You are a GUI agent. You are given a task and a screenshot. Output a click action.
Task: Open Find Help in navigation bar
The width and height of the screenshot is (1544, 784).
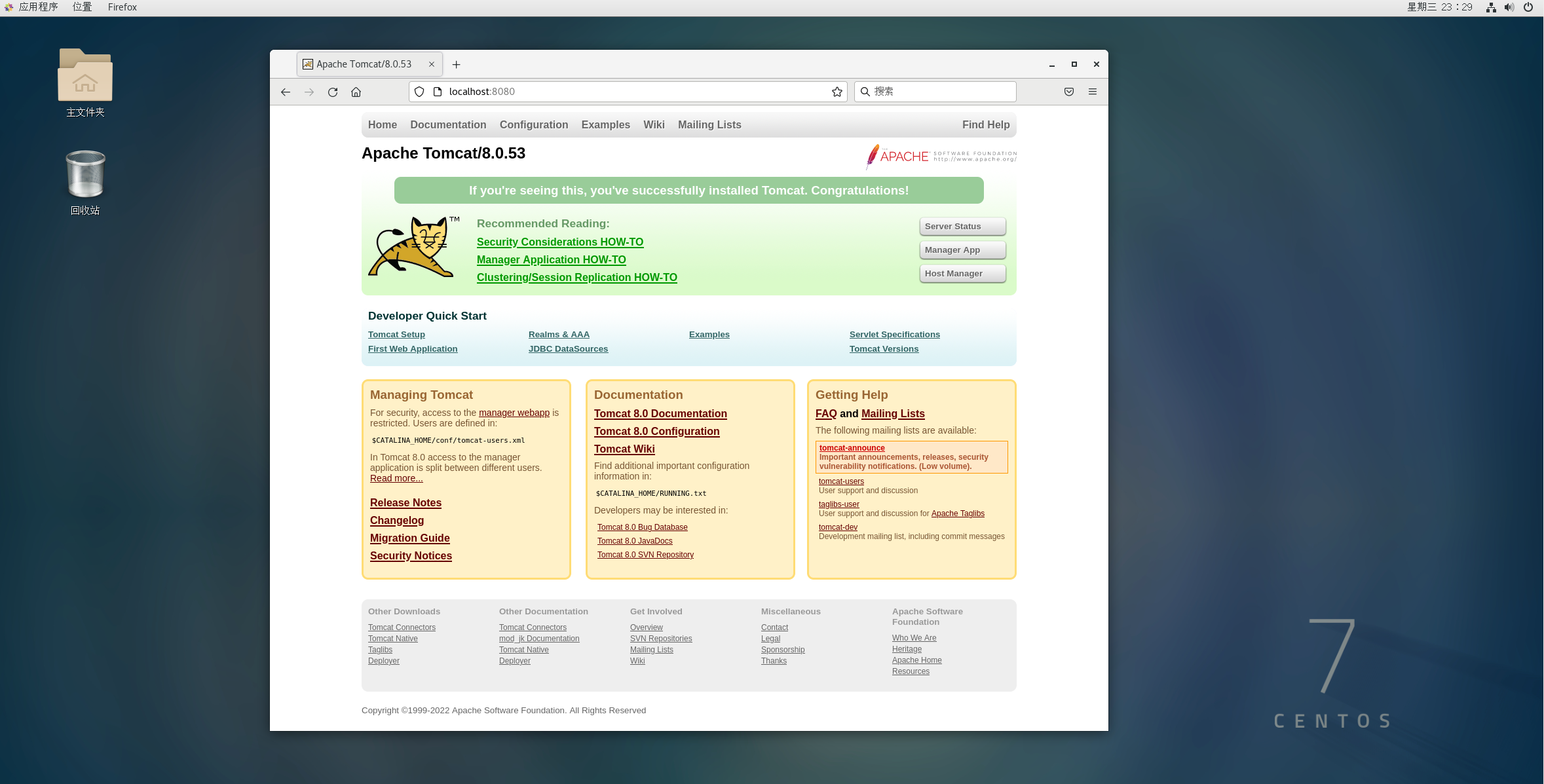click(986, 124)
